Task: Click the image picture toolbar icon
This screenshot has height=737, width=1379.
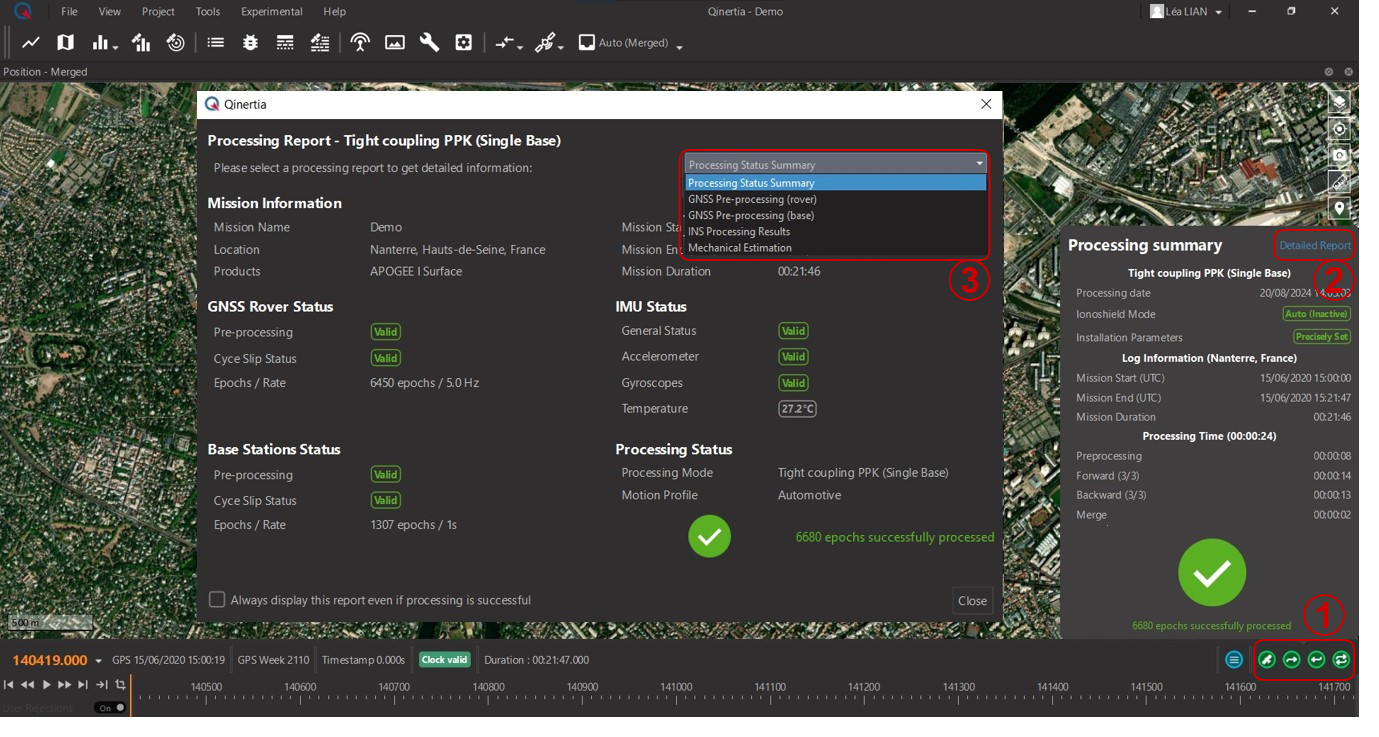Action: tap(395, 43)
